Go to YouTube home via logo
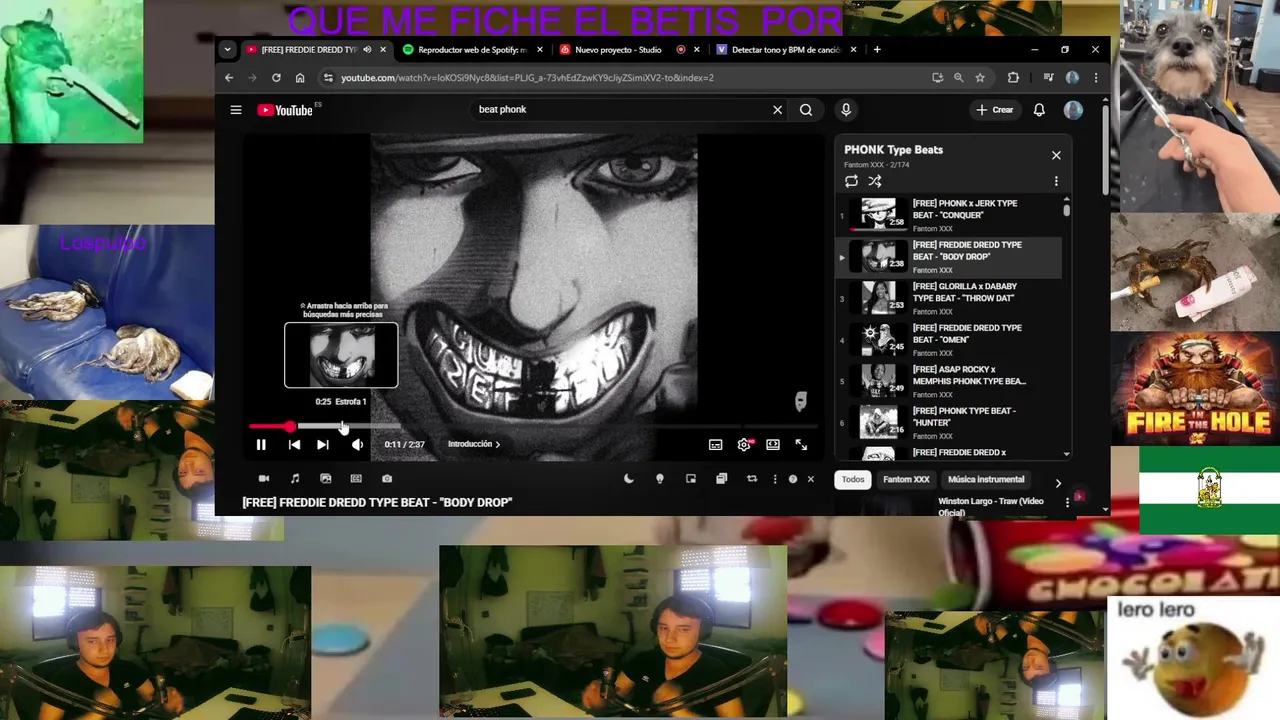1280x720 pixels. pos(286,110)
